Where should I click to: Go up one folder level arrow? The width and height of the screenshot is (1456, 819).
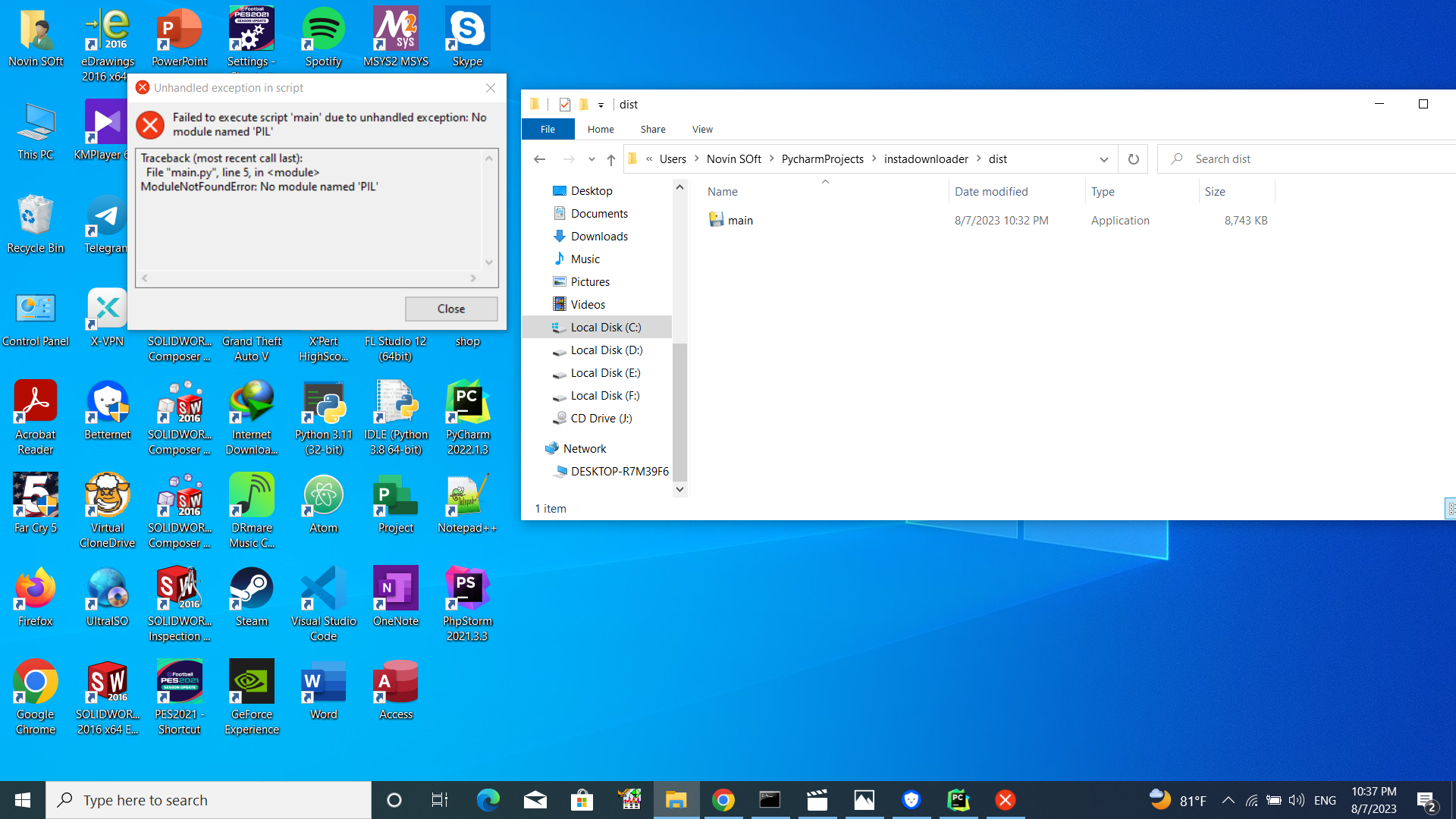pyautogui.click(x=611, y=159)
